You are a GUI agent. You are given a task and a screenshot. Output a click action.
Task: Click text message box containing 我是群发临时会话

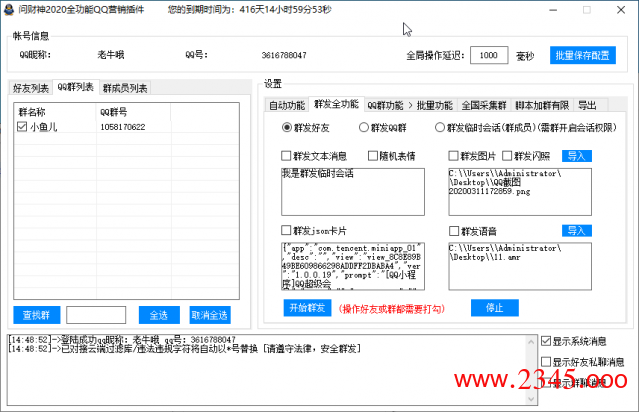[x=353, y=192]
